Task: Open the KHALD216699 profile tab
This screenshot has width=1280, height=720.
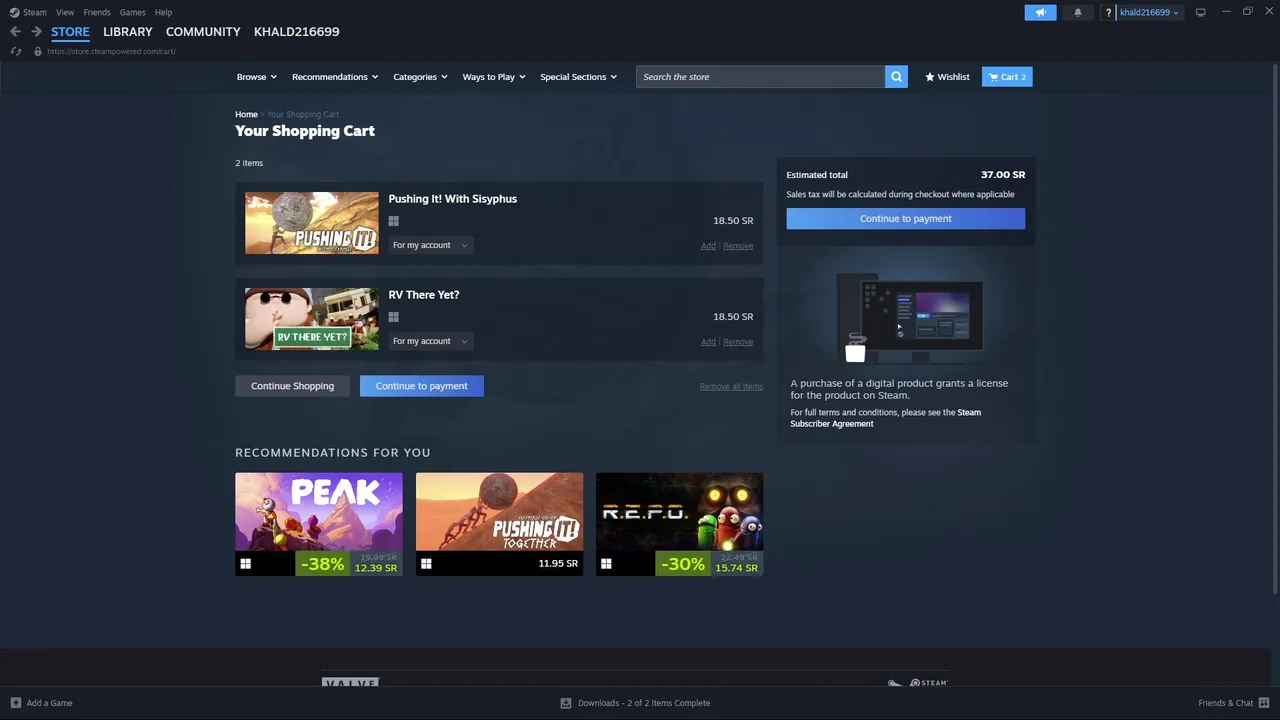Action: 296,32
